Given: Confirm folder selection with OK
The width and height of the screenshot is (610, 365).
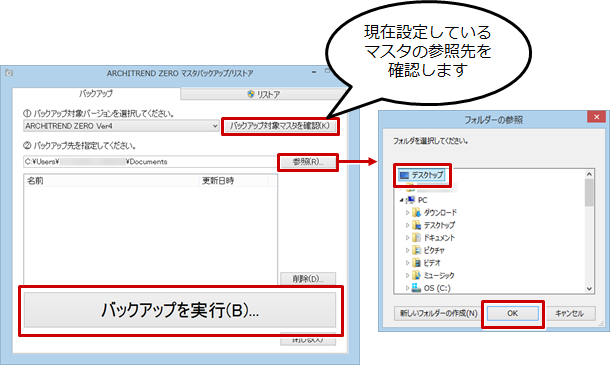Looking at the screenshot, I should click(512, 313).
